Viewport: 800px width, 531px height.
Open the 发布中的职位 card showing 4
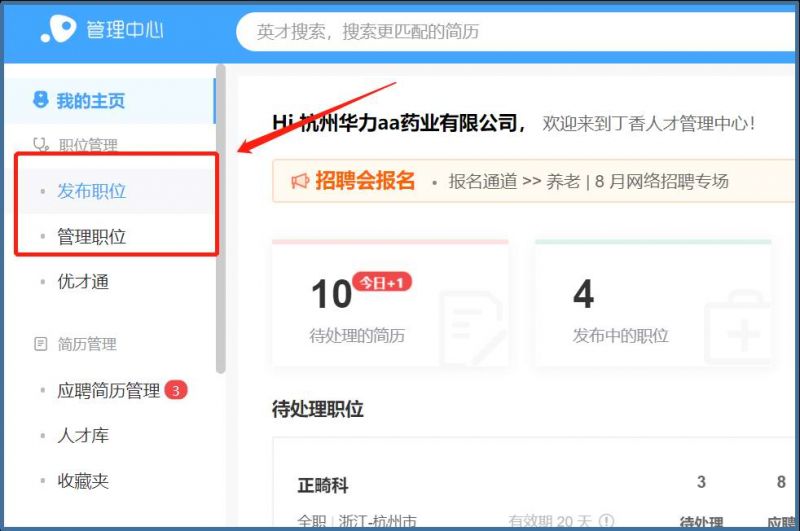653,304
